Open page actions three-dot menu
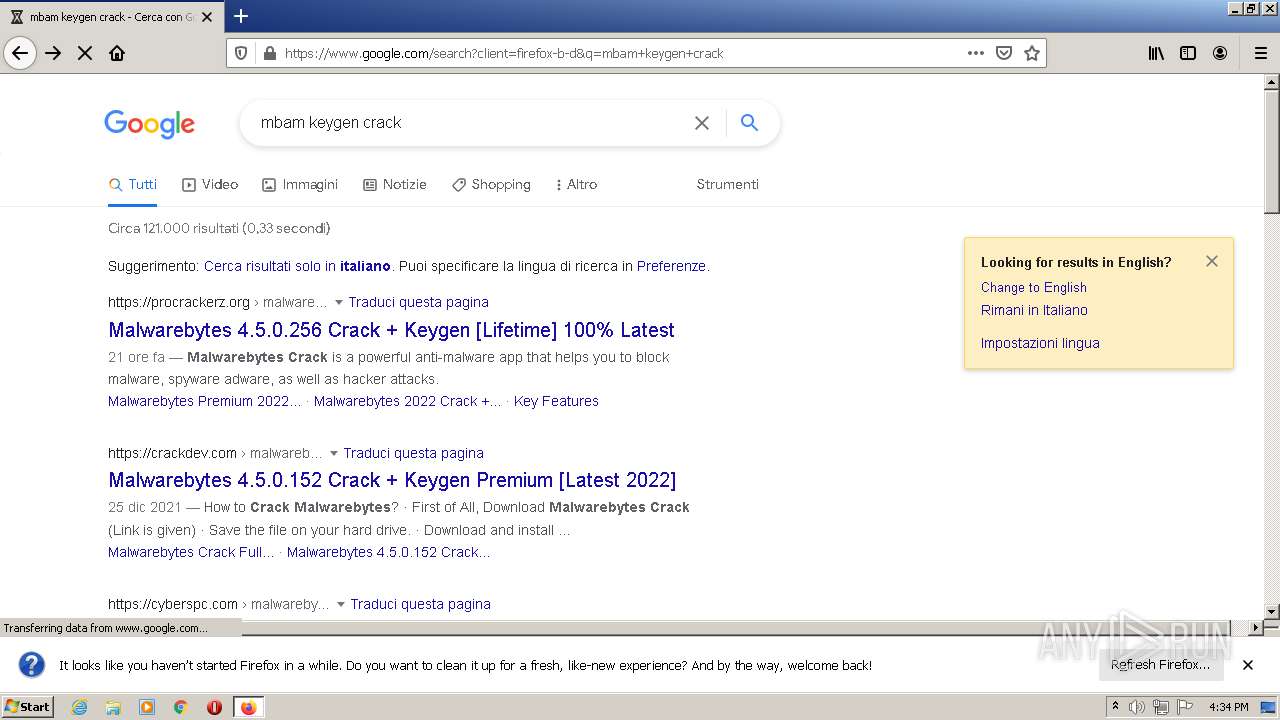Image resolution: width=1280 pixels, height=720 pixels. (976, 53)
